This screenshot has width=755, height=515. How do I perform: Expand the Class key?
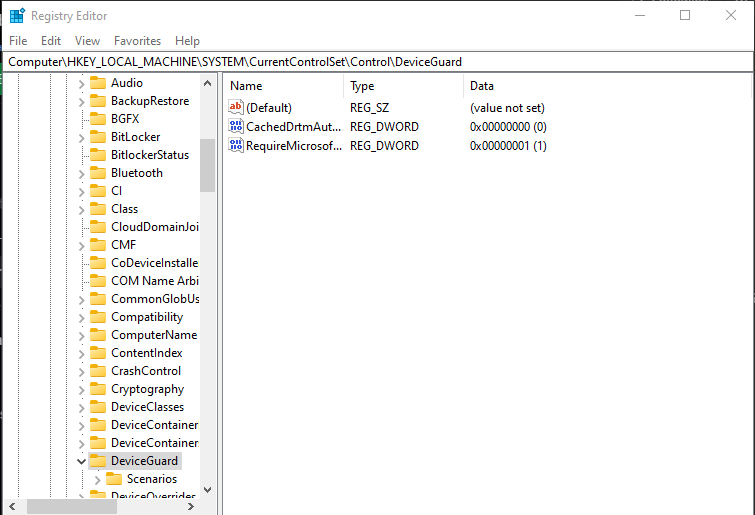[81, 210]
